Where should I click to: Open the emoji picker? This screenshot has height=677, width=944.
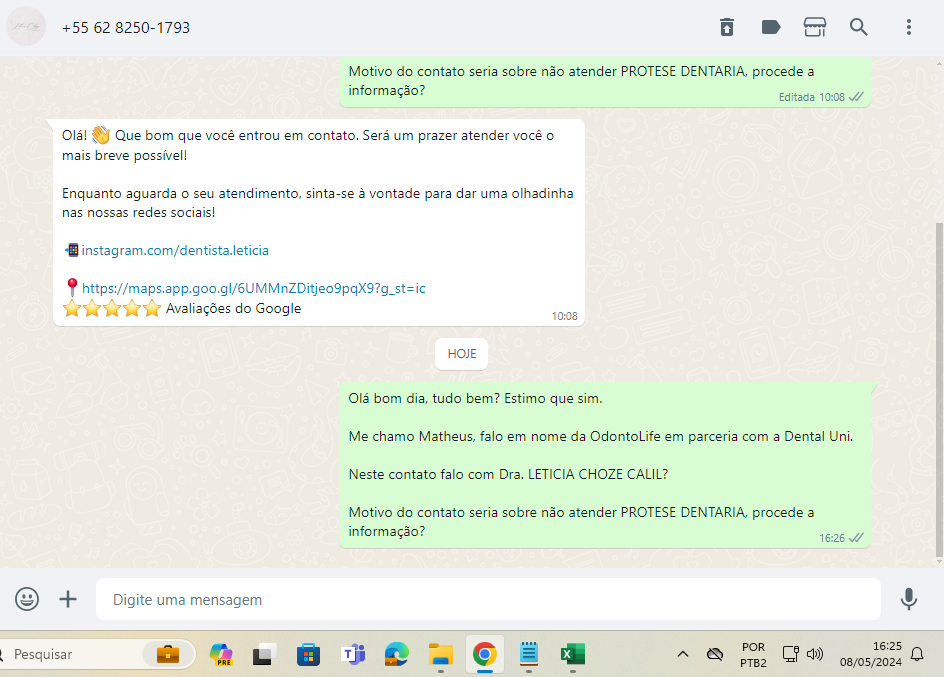pyautogui.click(x=27, y=599)
